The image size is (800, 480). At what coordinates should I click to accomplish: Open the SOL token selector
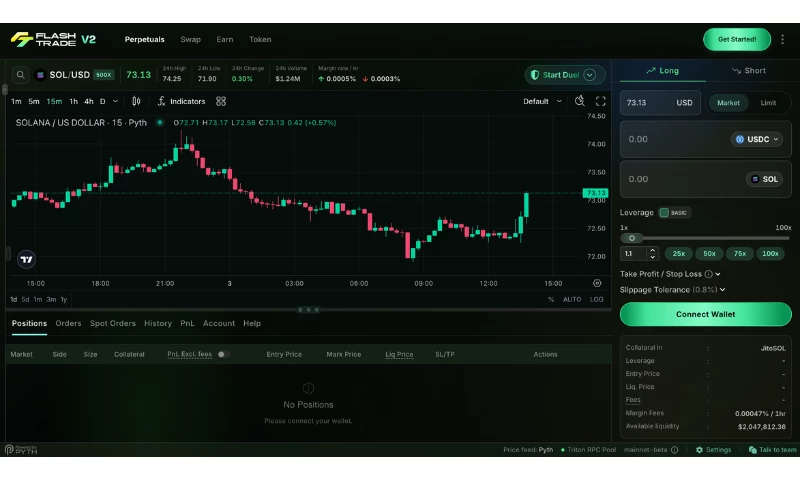(x=764, y=179)
